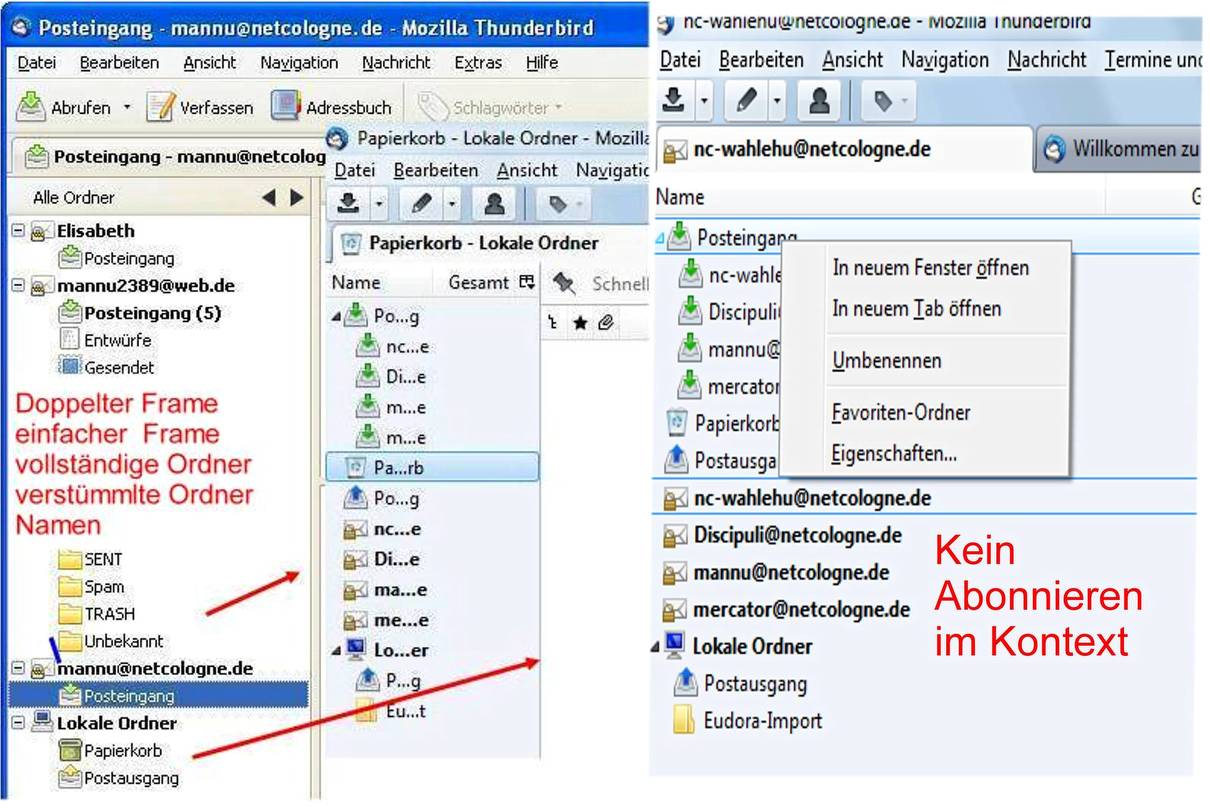
Task: Open Ansicht menu in the Papierkorb window
Action: 527,170
